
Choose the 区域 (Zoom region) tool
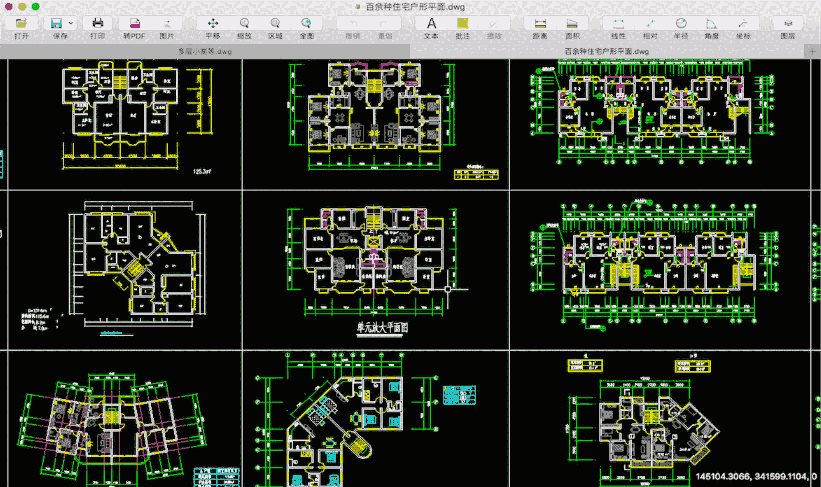[x=275, y=23]
